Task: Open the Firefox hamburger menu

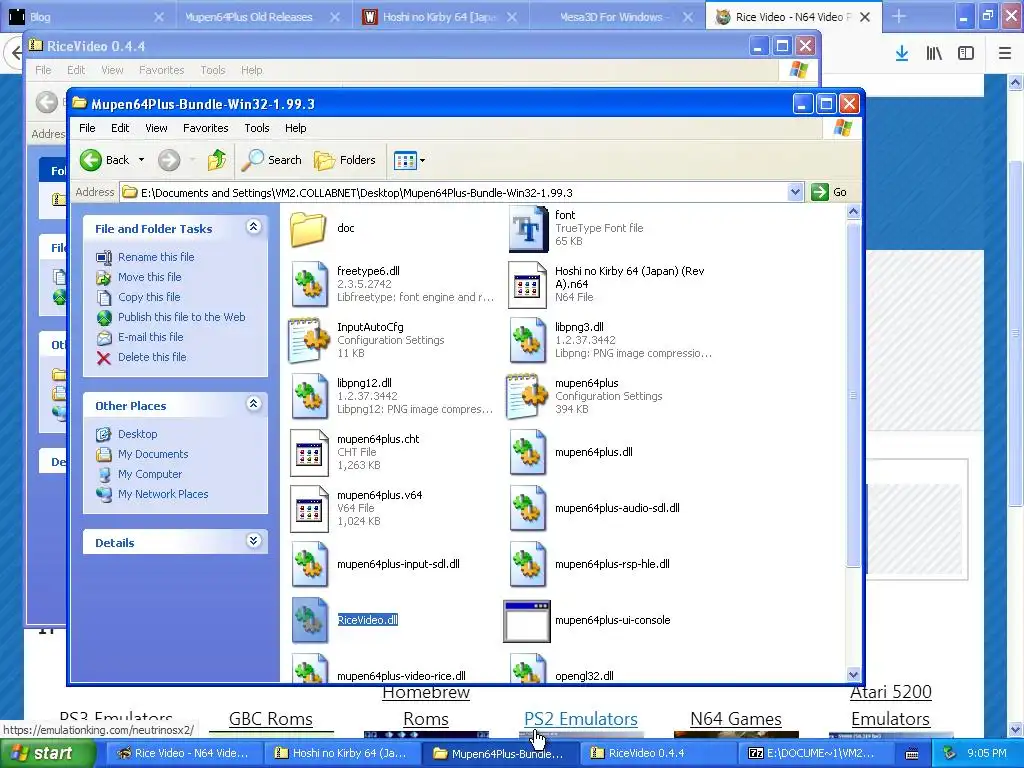Action: click(1005, 54)
